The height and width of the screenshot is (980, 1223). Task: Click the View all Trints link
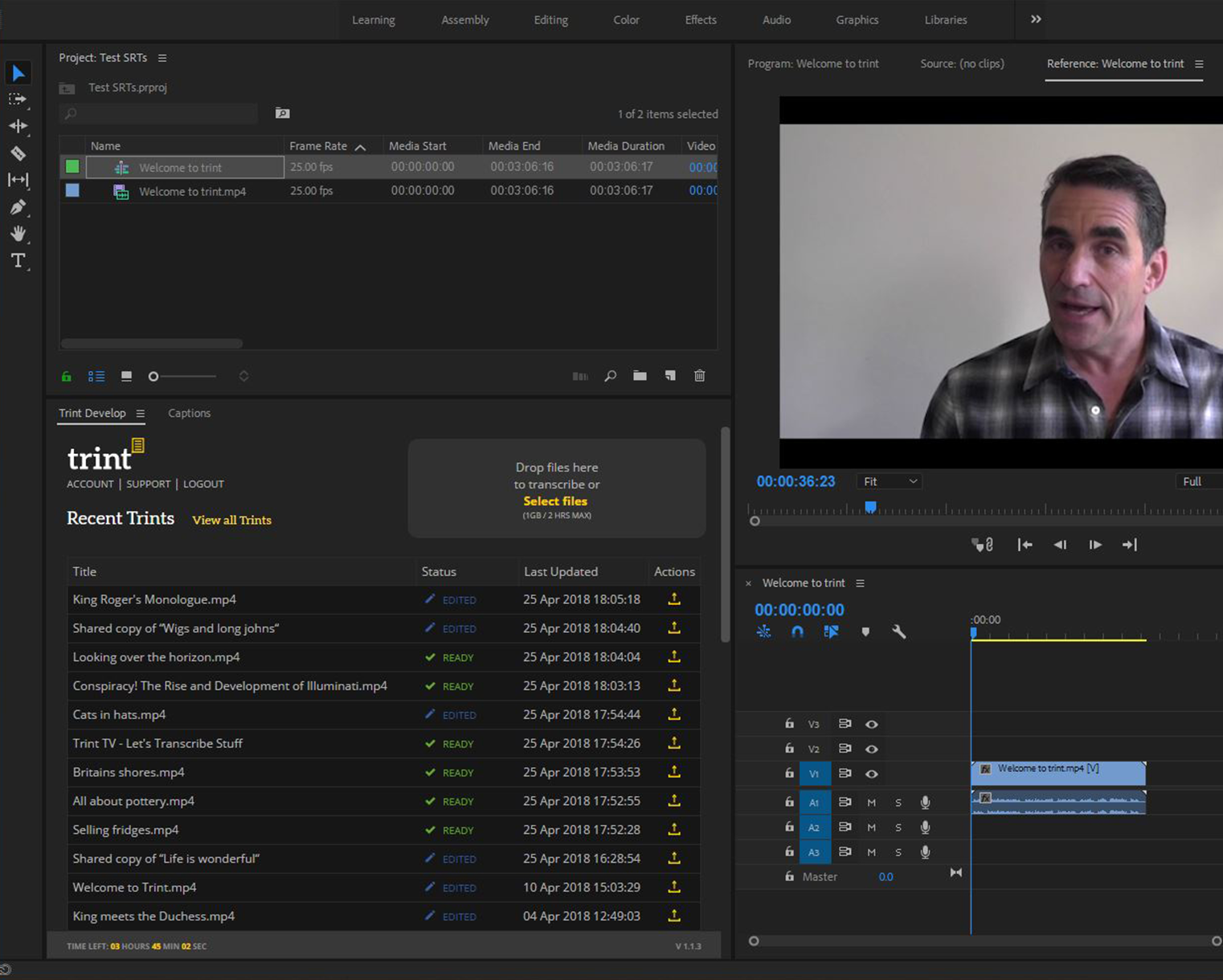click(x=231, y=520)
